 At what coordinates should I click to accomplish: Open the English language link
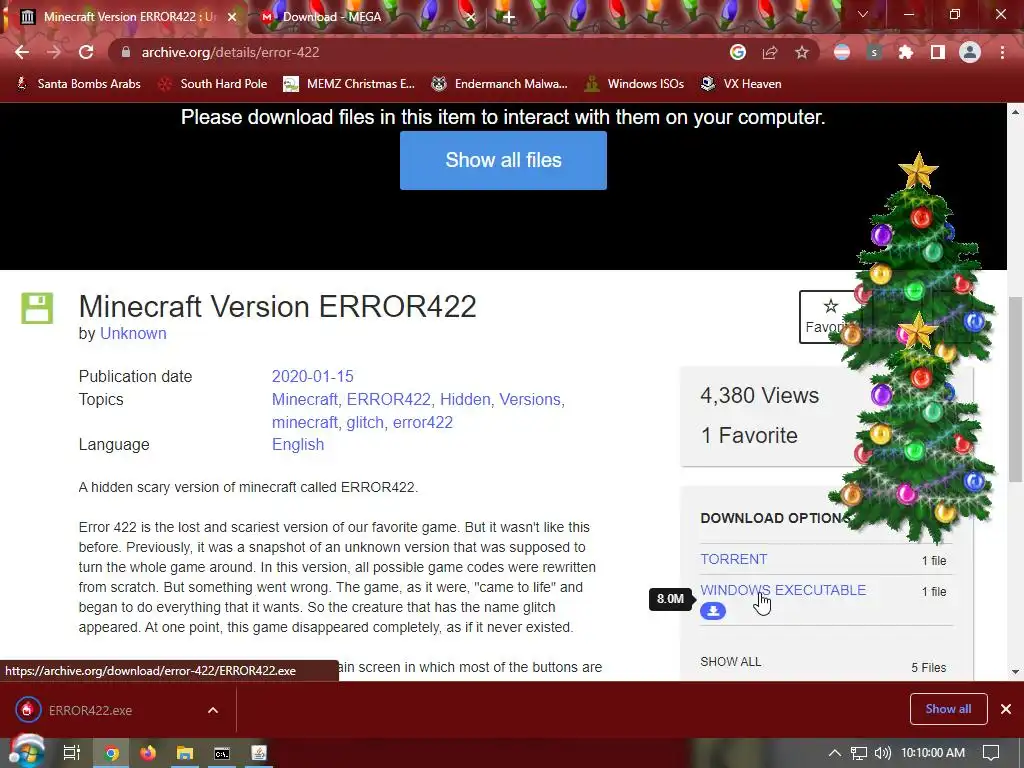pos(298,444)
